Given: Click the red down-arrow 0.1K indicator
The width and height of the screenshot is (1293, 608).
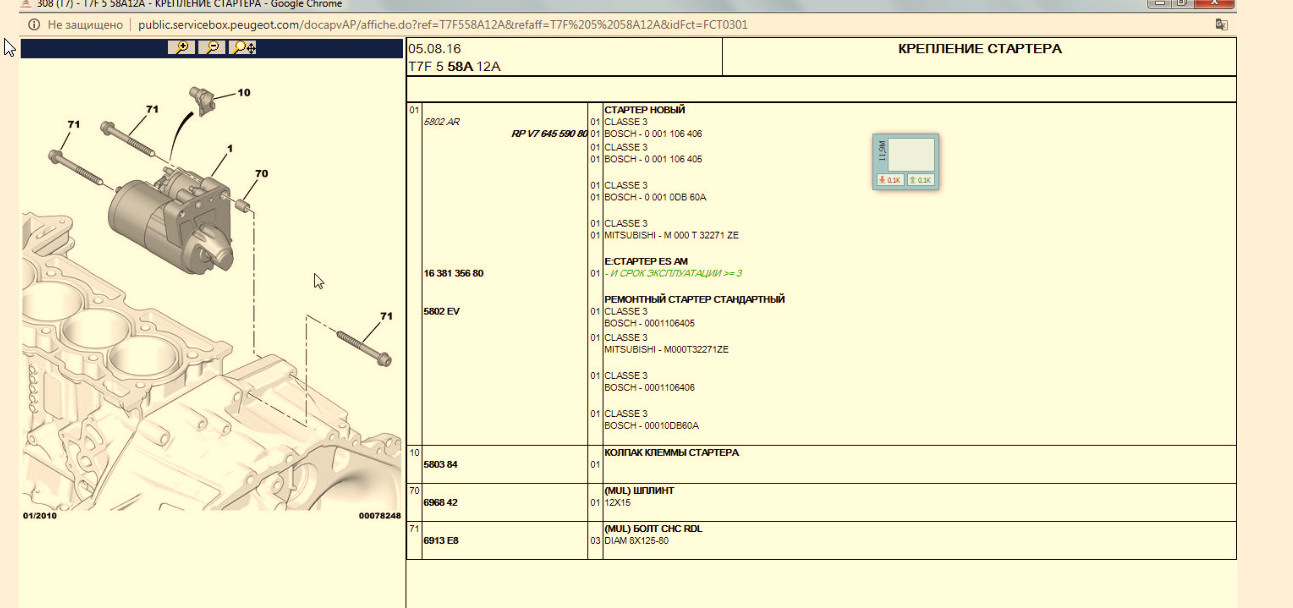Looking at the screenshot, I should [890, 180].
